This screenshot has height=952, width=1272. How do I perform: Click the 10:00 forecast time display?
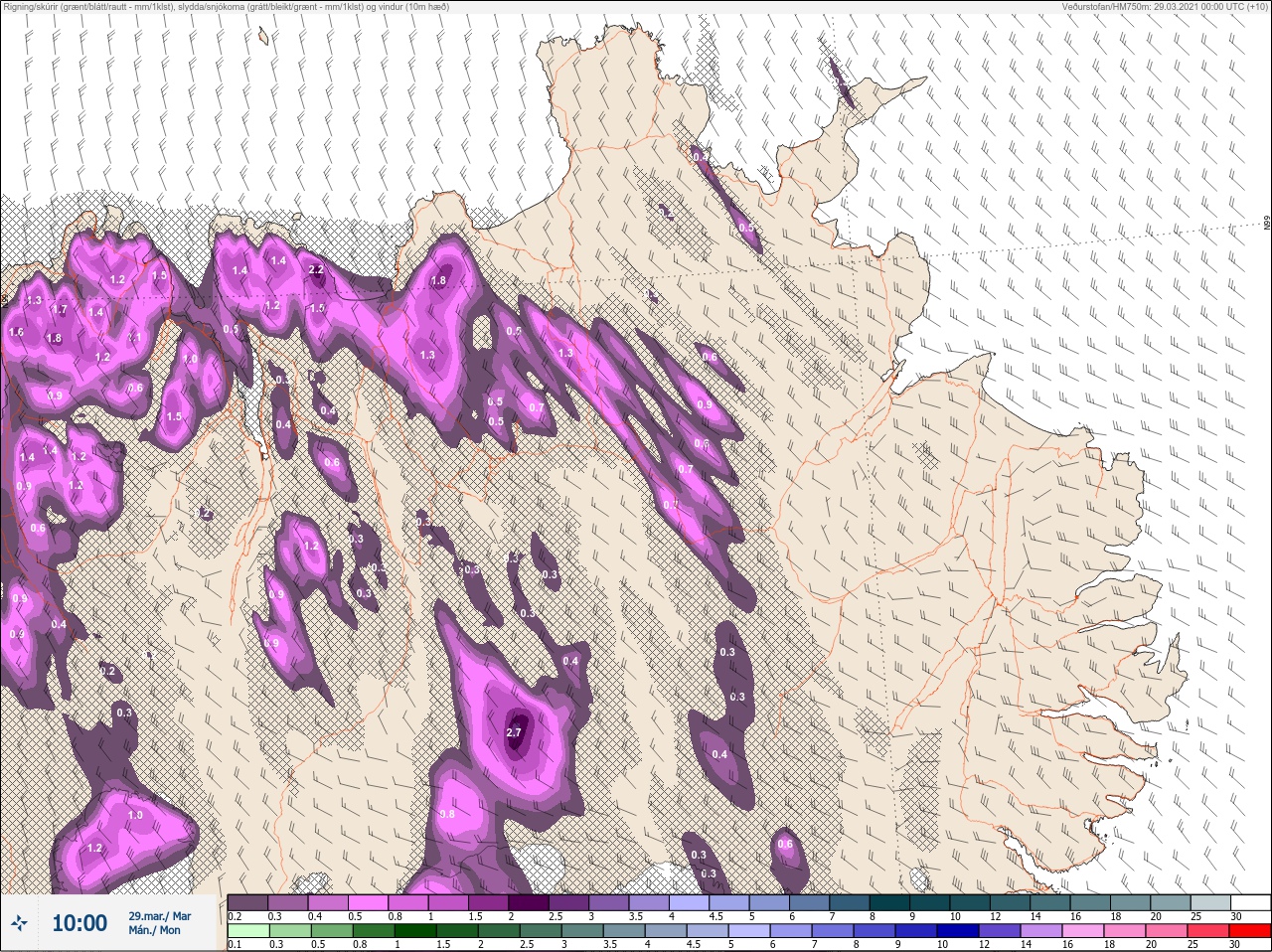(x=79, y=924)
